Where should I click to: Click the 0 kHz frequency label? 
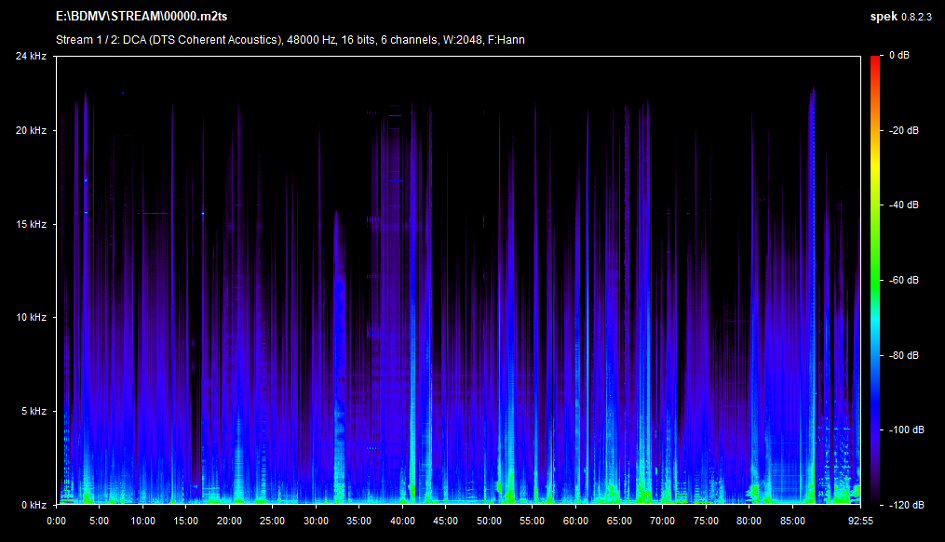pyautogui.click(x=33, y=505)
